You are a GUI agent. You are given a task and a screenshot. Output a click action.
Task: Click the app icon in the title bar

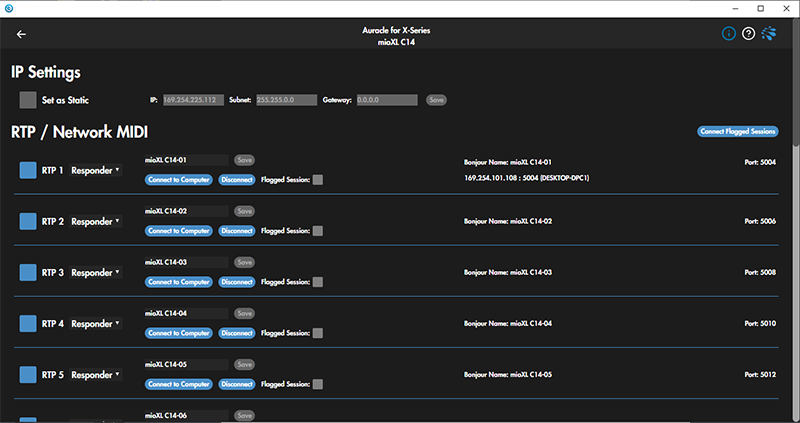(x=9, y=9)
